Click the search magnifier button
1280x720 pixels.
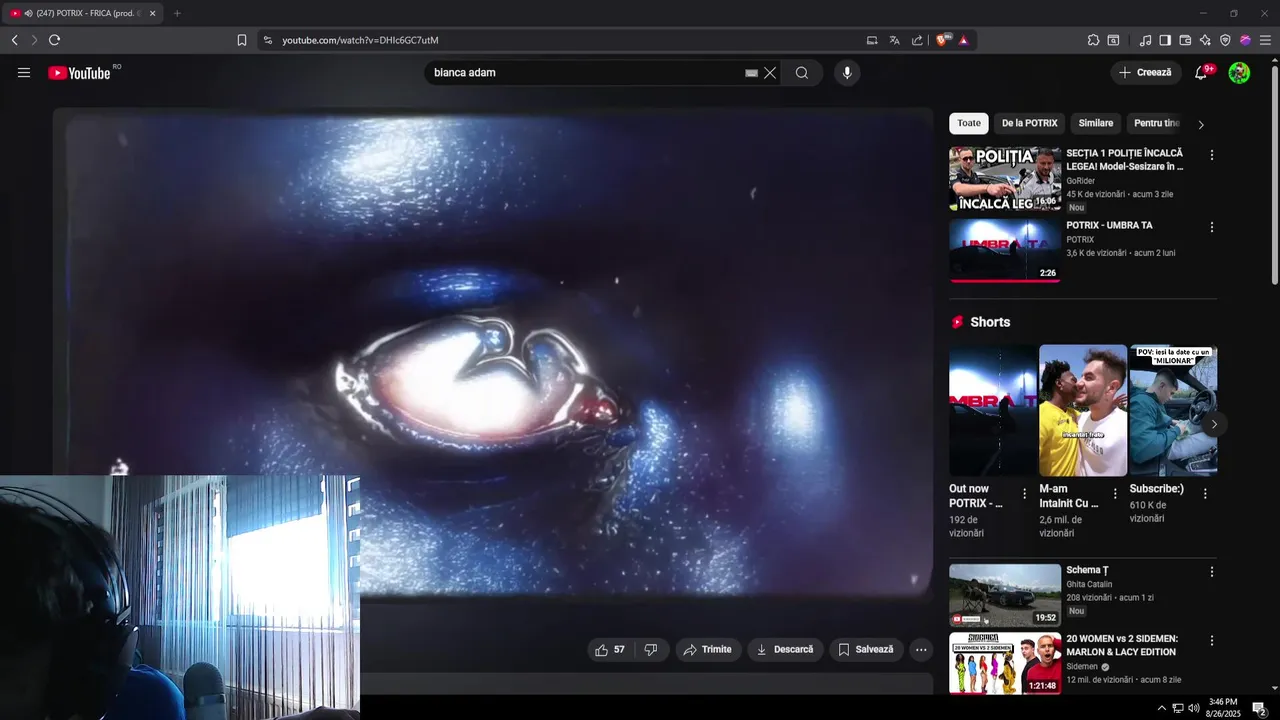pos(802,73)
